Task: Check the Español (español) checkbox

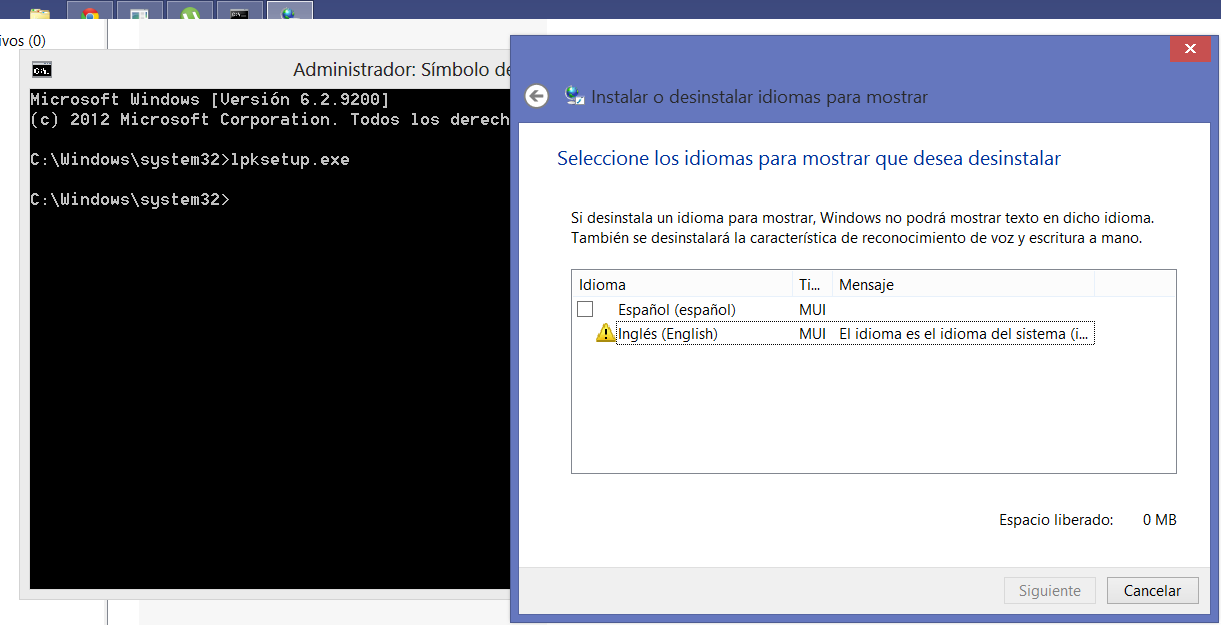Action: coord(585,309)
